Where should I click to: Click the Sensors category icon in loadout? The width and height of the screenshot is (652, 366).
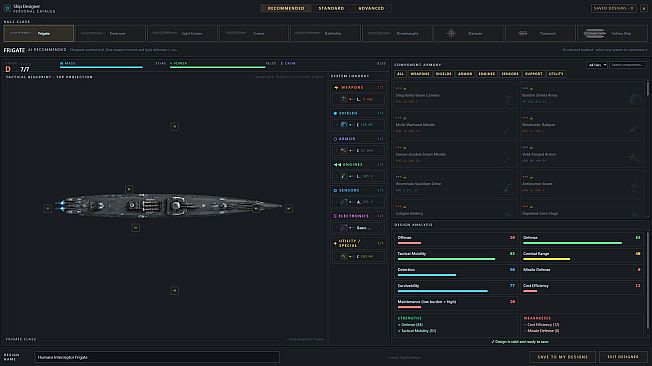point(335,190)
